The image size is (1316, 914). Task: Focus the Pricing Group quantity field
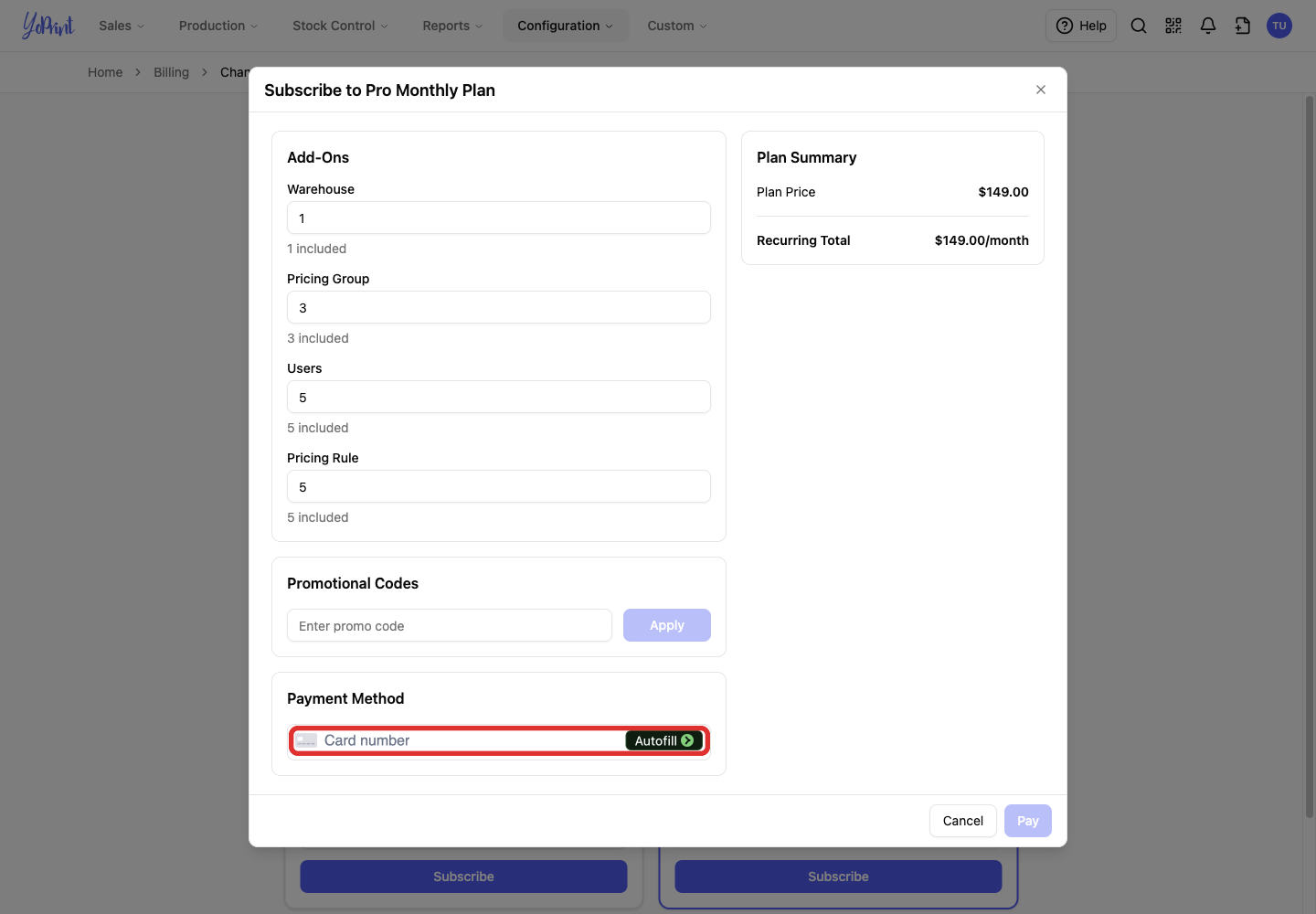click(499, 307)
